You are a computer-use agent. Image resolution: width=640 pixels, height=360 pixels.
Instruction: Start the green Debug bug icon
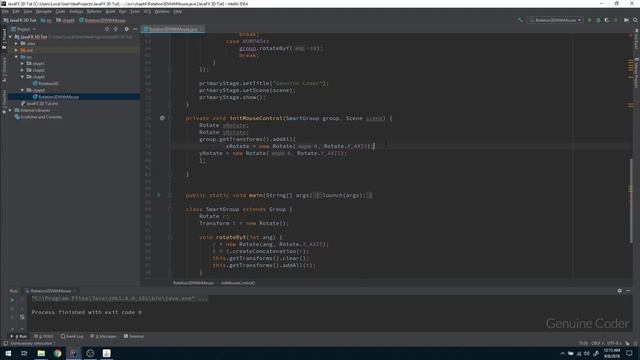(598, 20)
